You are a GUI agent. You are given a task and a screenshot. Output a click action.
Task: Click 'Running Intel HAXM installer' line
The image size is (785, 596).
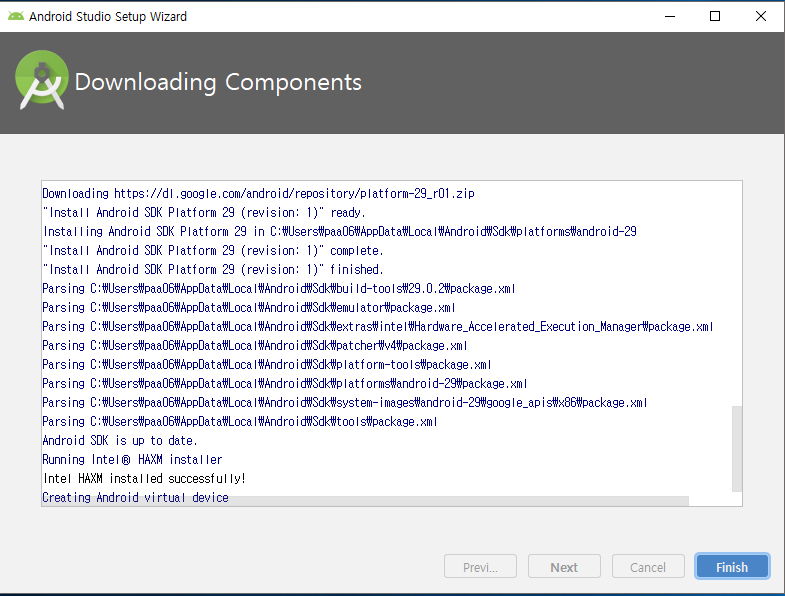[132, 460]
